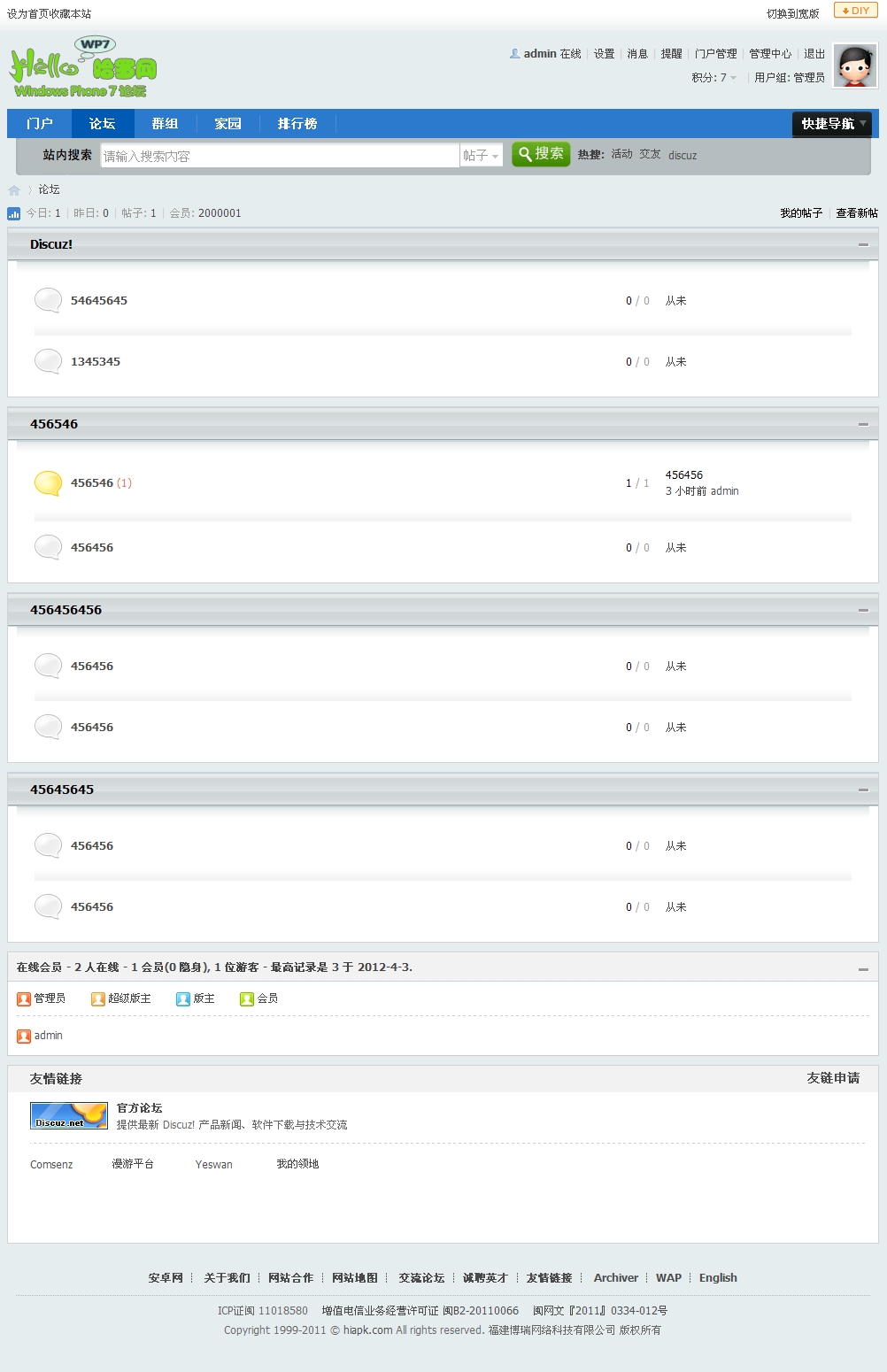Open the 安卓网 footer link
Image resolution: width=887 pixels, height=1372 pixels.
[166, 1278]
